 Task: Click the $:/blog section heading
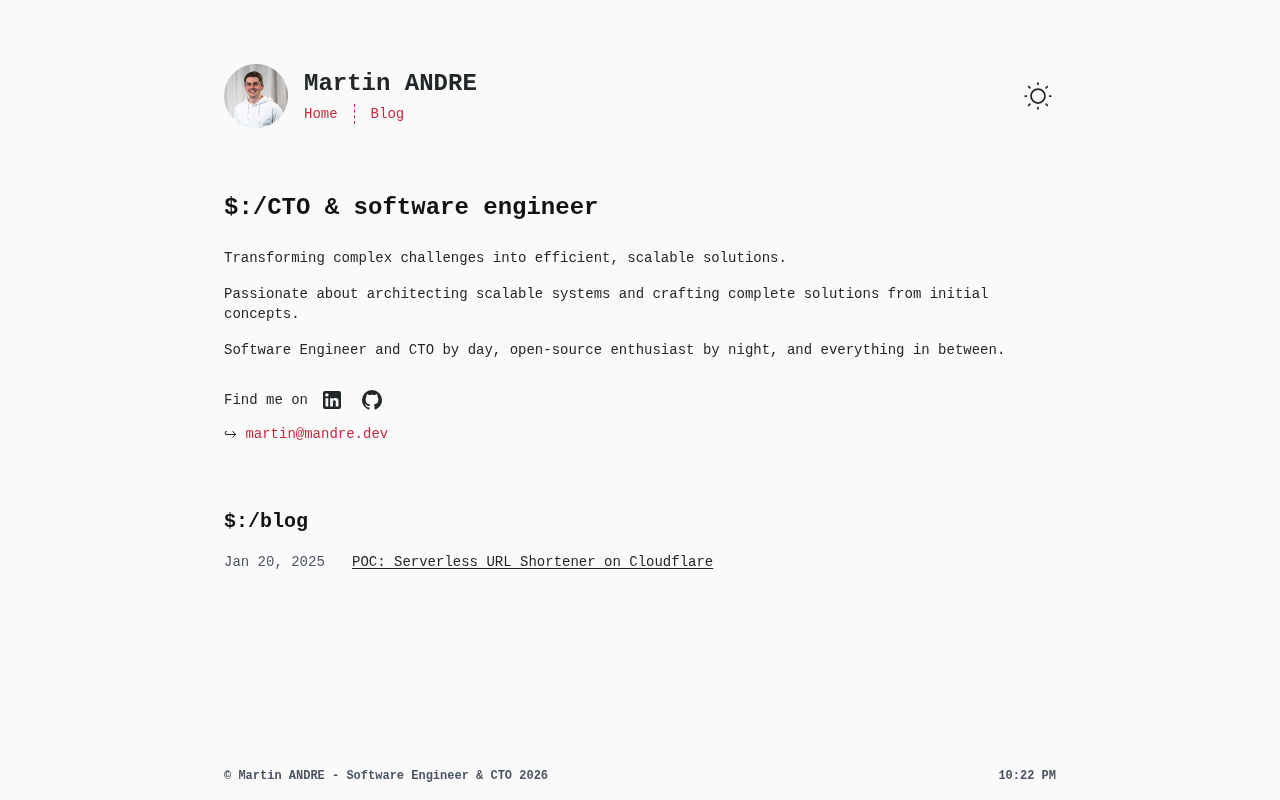pyautogui.click(x=266, y=521)
